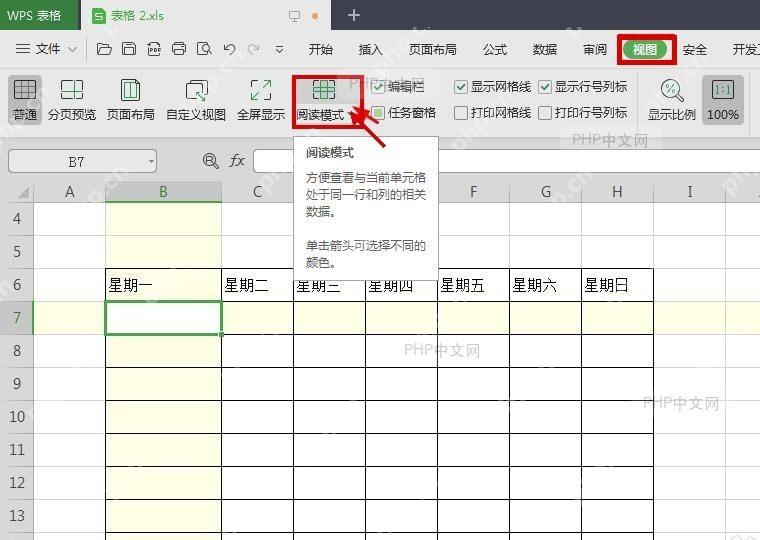
Task: Select row 7 header
Action: pos(16,318)
